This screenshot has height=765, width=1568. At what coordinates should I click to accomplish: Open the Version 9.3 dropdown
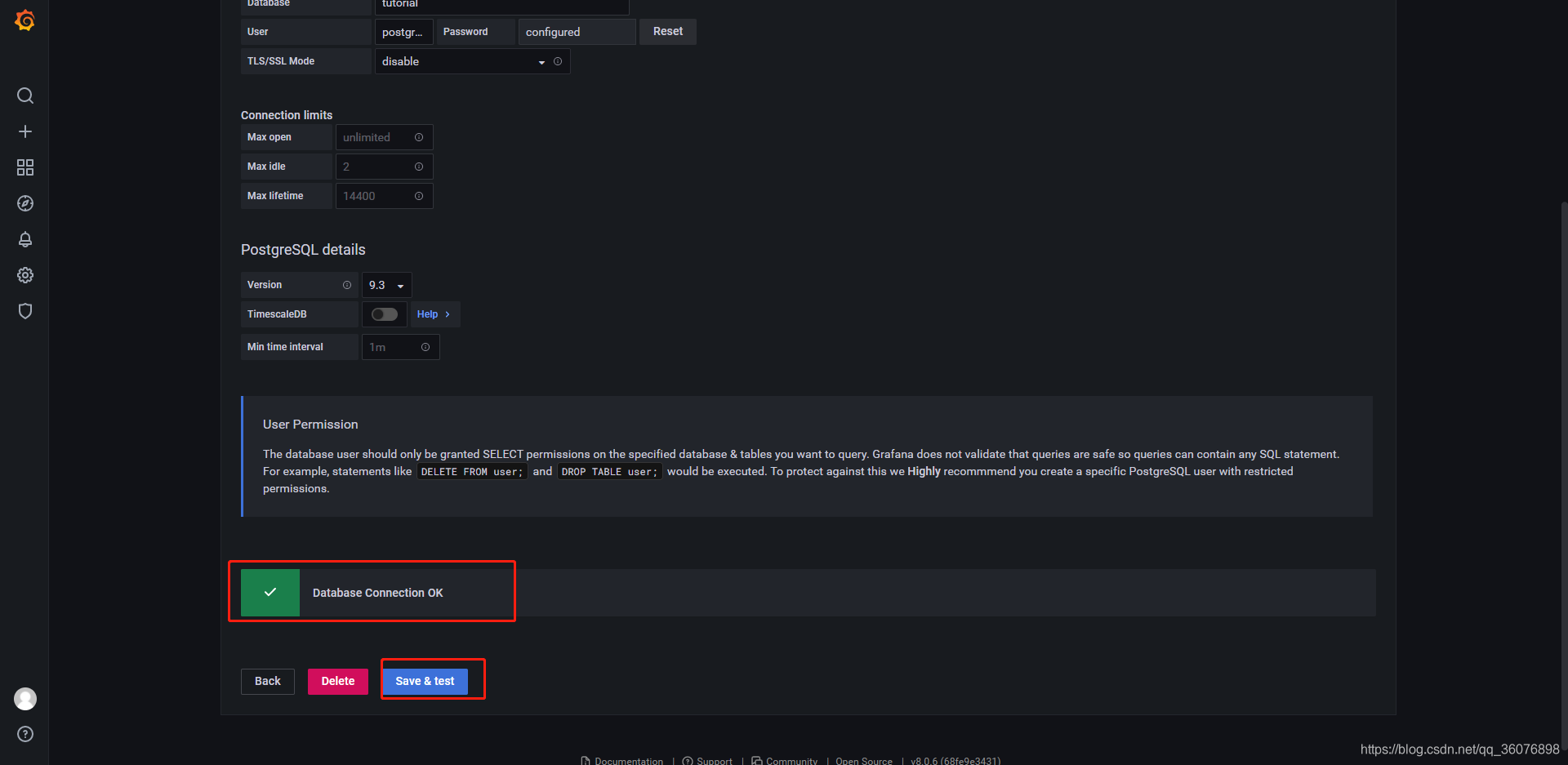386,285
